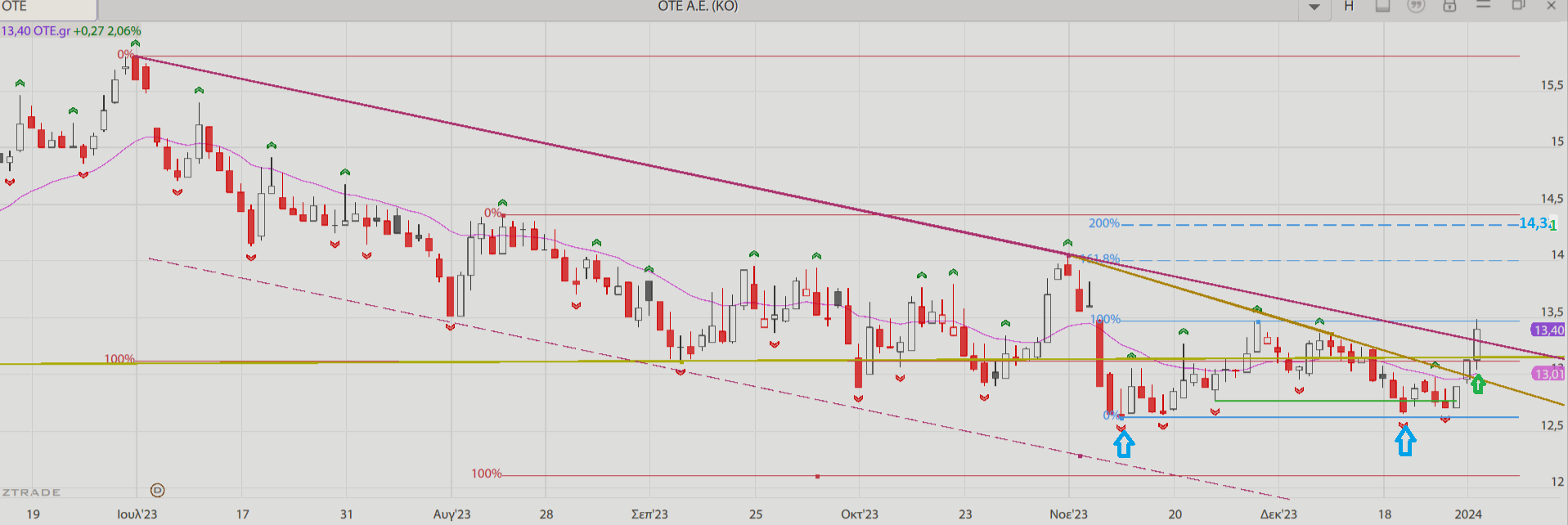Open the chart symbol dropdown arrow

pos(1314,7)
